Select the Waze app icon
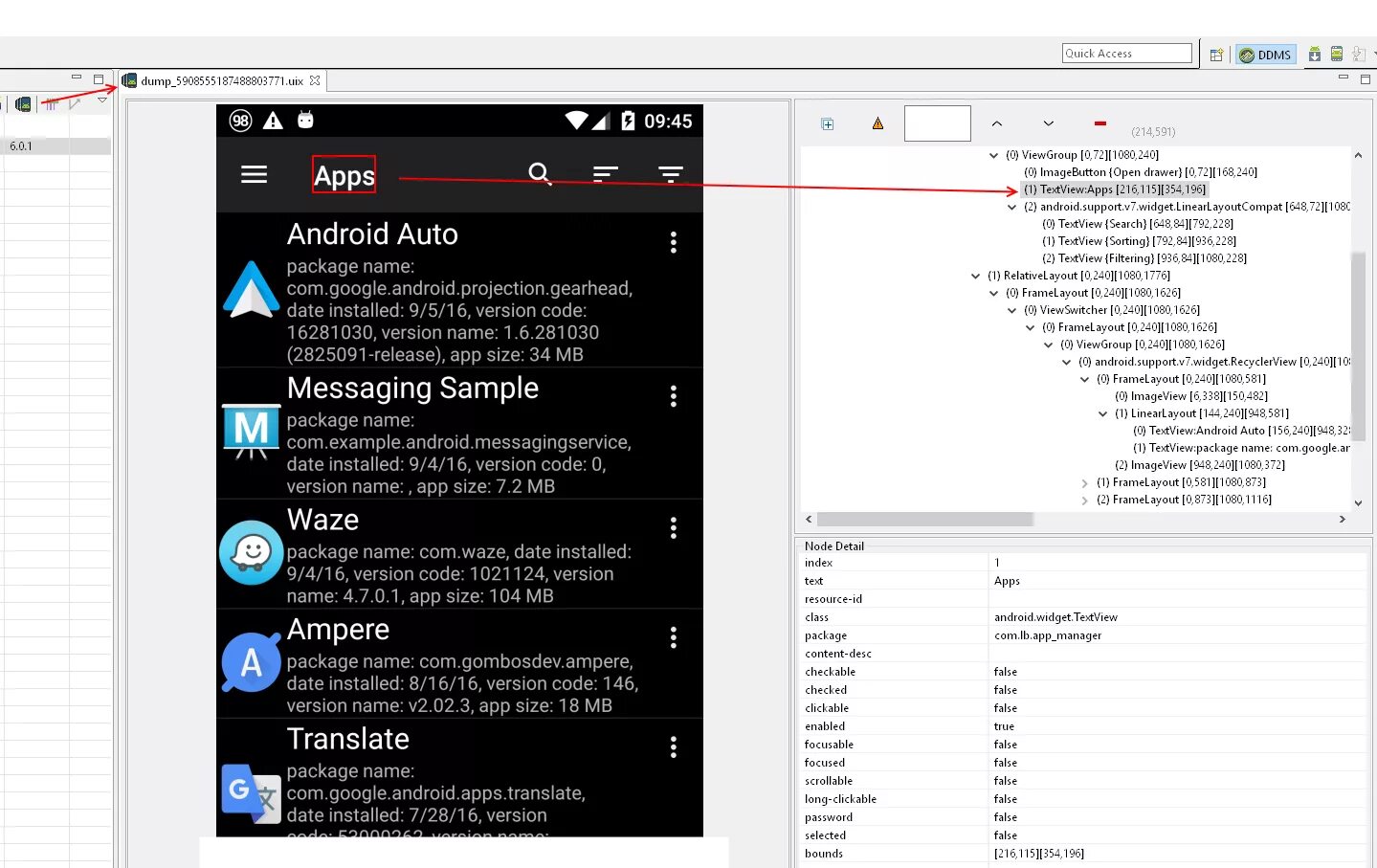1377x868 pixels. click(x=251, y=552)
